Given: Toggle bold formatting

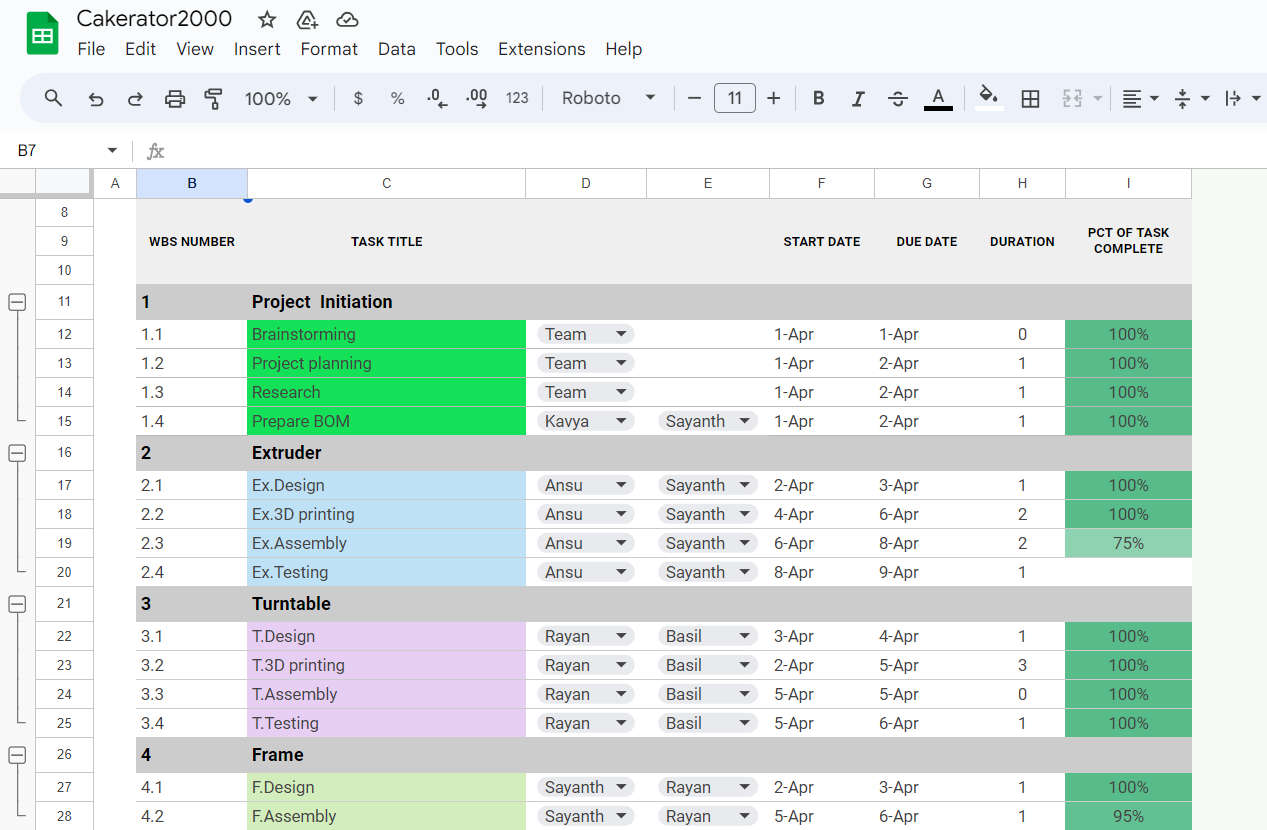Looking at the screenshot, I should pos(818,98).
